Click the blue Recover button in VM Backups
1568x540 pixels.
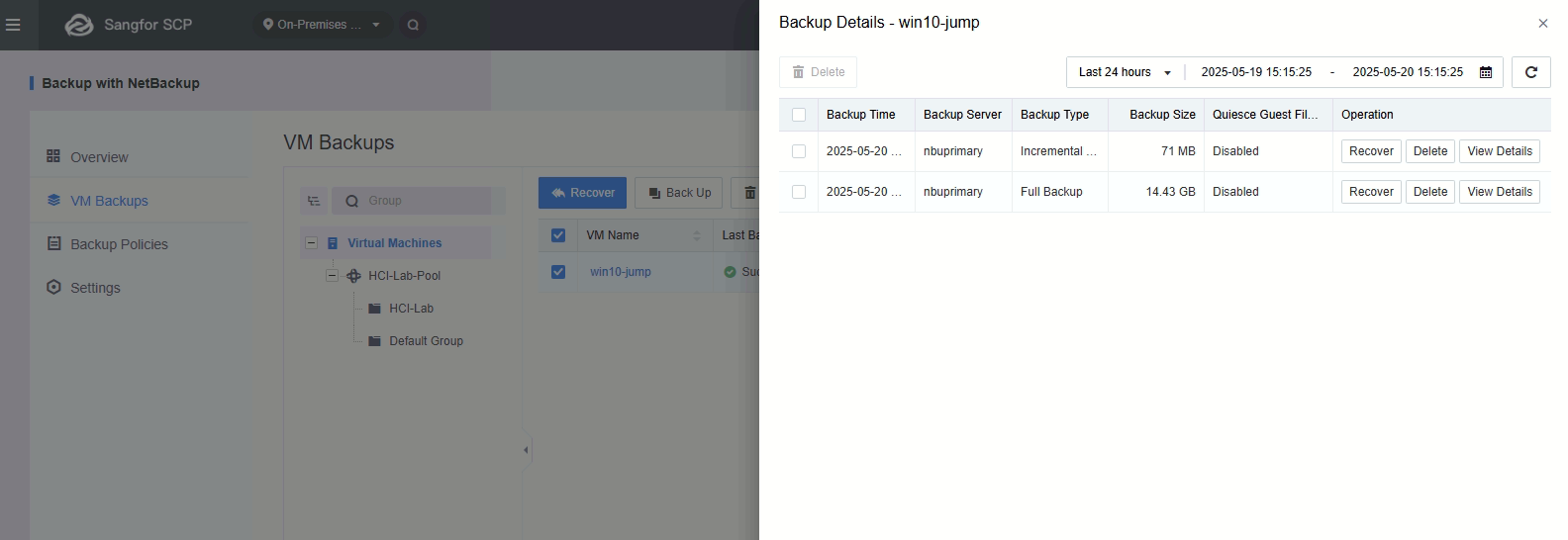(x=582, y=193)
